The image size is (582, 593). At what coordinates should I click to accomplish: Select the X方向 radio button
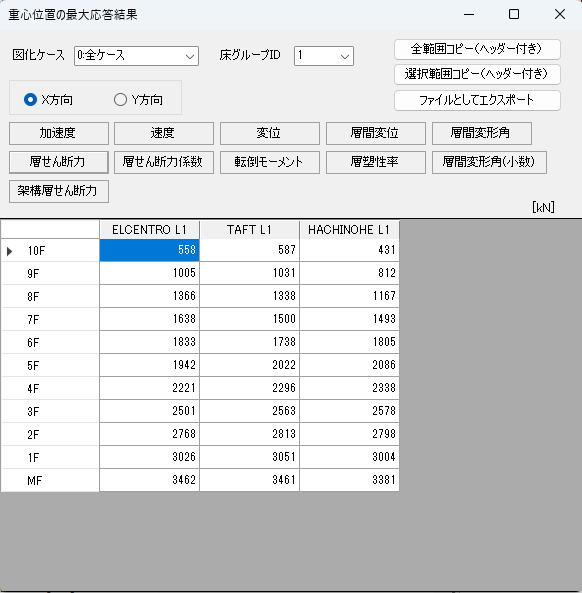[31, 100]
